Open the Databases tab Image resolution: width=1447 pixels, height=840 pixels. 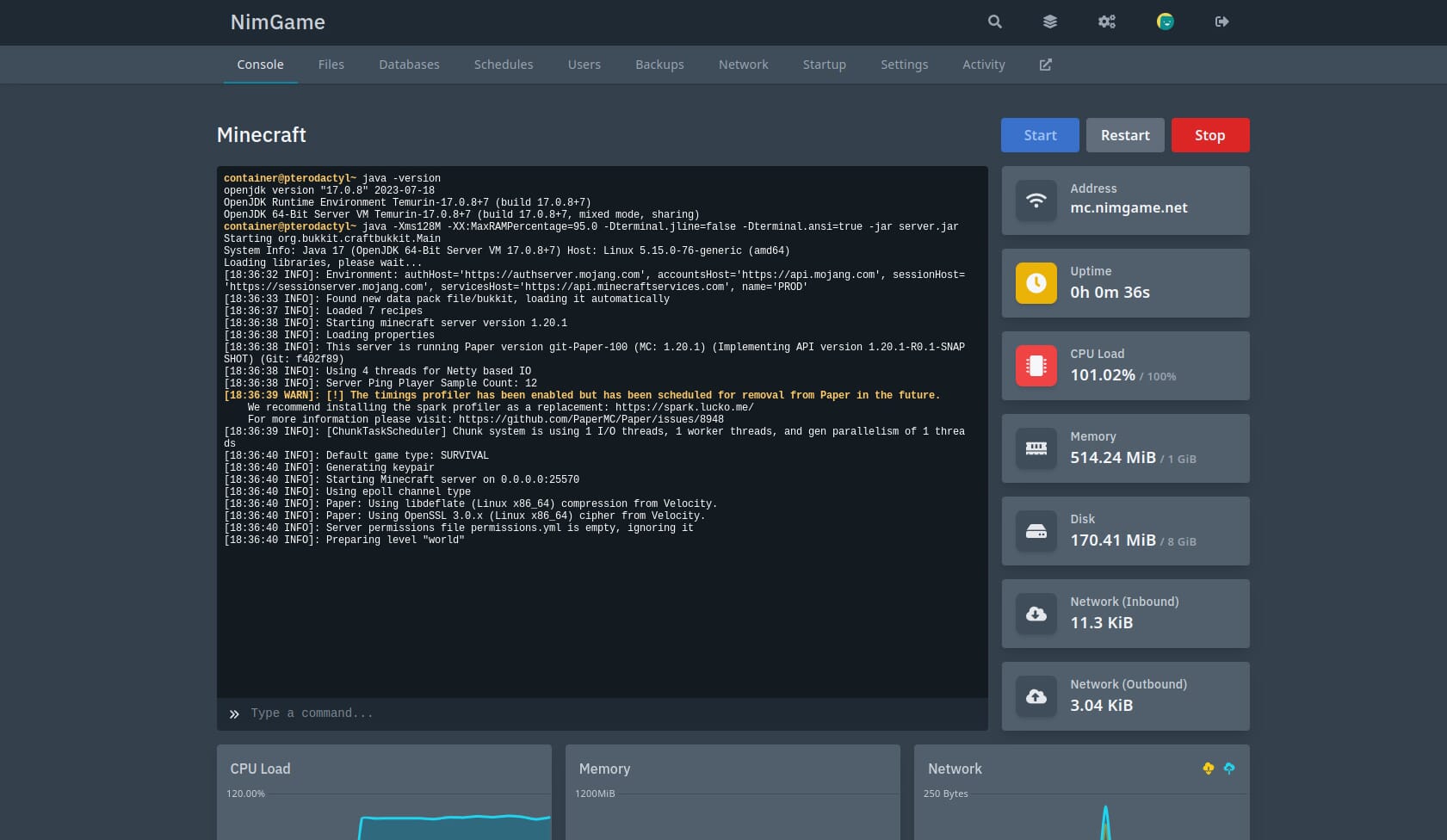tap(409, 65)
